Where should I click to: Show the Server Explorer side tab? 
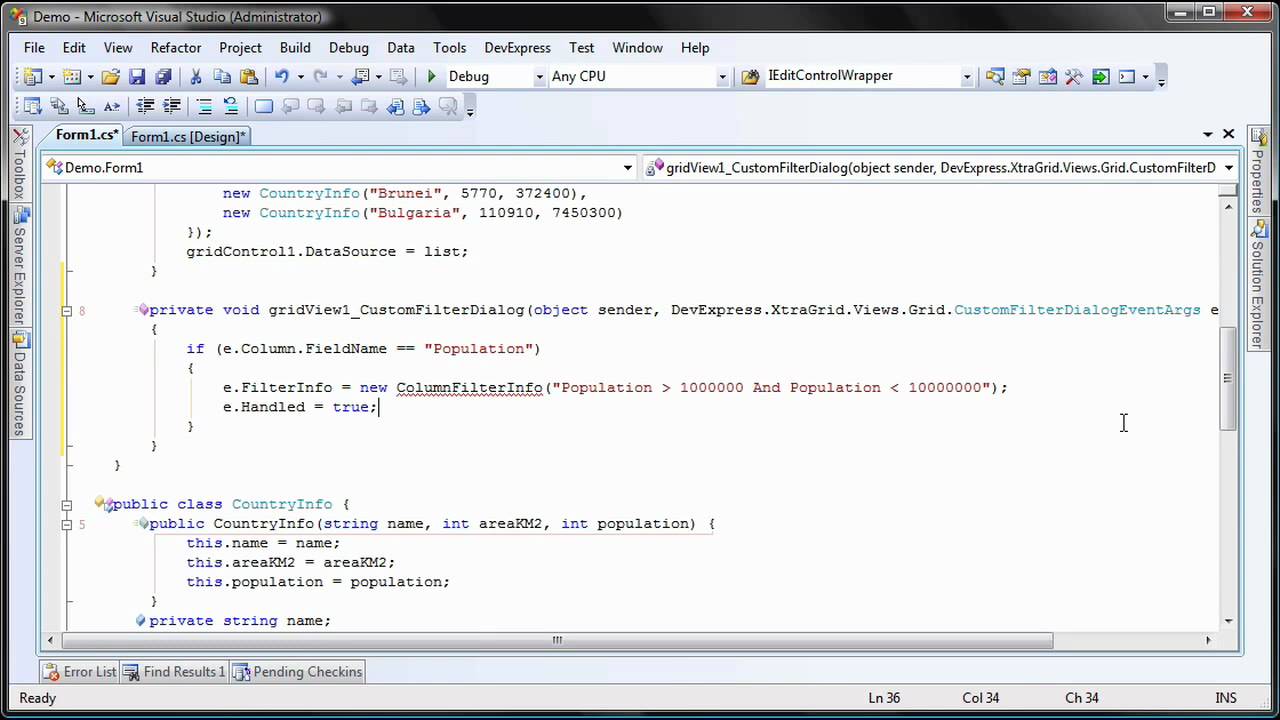(20, 267)
